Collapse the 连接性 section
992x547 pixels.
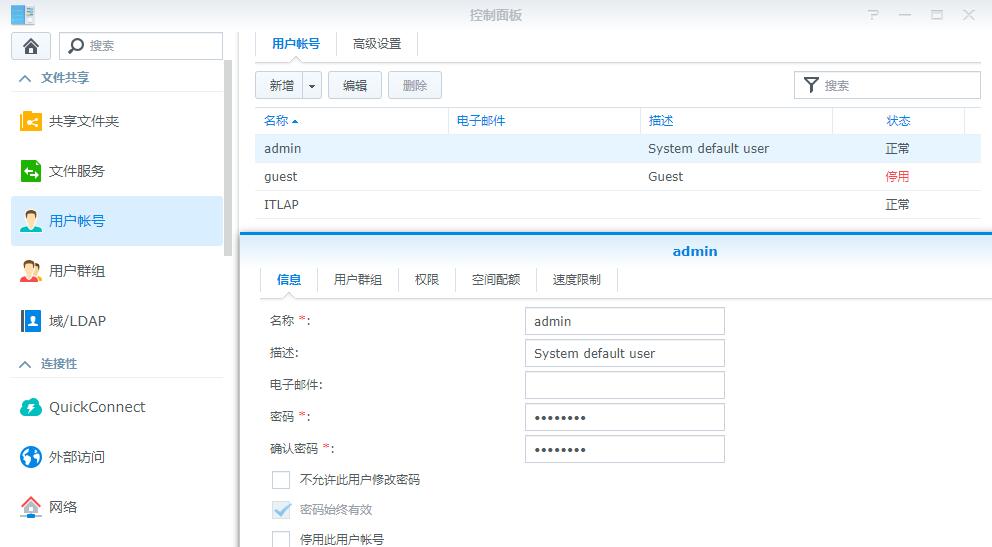pyautogui.click(x=25, y=364)
